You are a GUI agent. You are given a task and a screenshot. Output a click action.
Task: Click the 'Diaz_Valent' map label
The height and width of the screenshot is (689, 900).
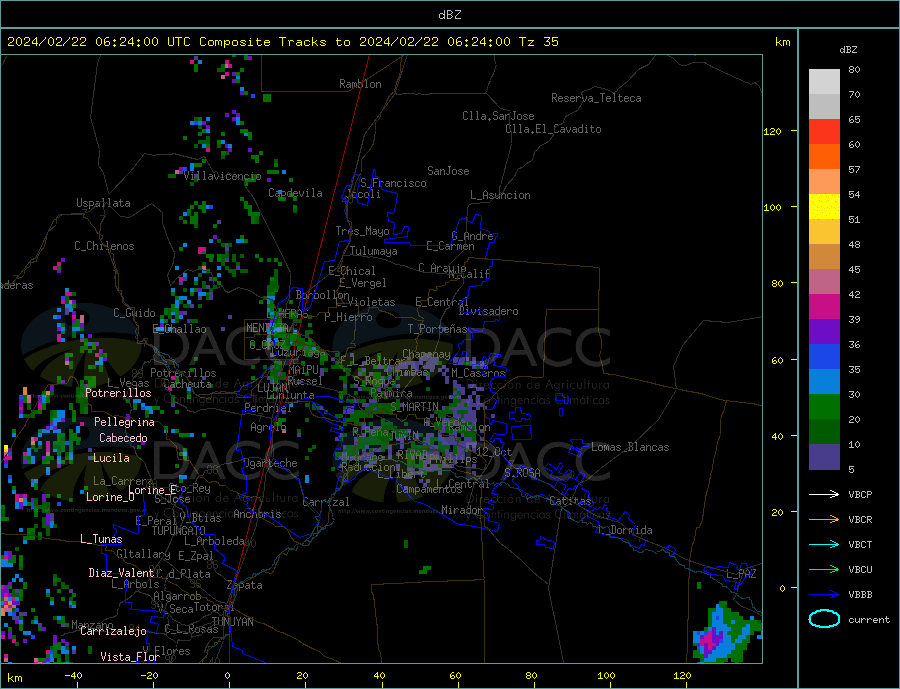point(122,573)
